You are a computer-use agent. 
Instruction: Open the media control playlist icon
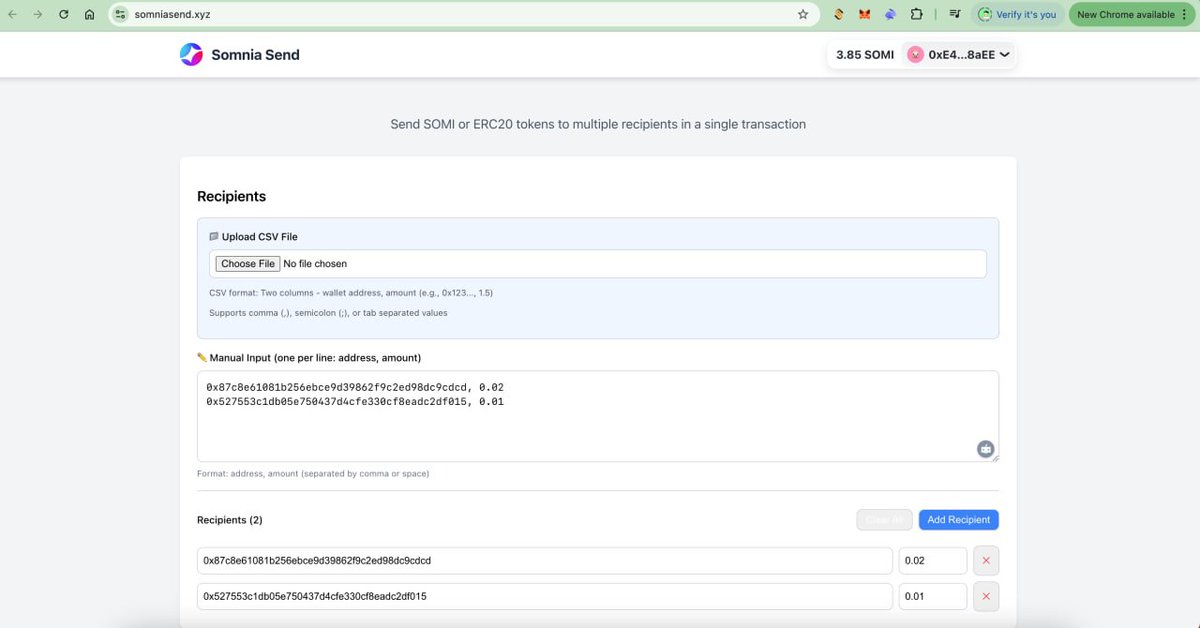pyautogui.click(x=954, y=15)
